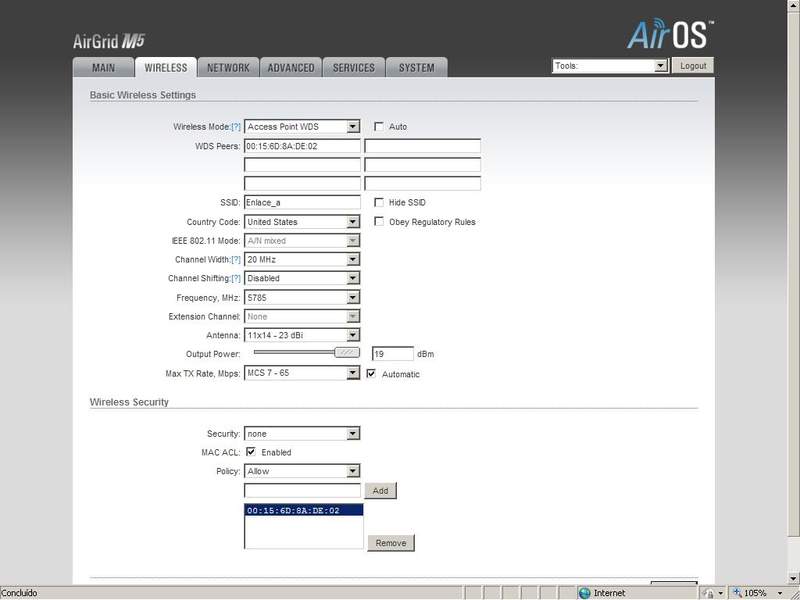Click the Output Power dBm field
The width and height of the screenshot is (800, 600).
pyautogui.click(x=392, y=354)
